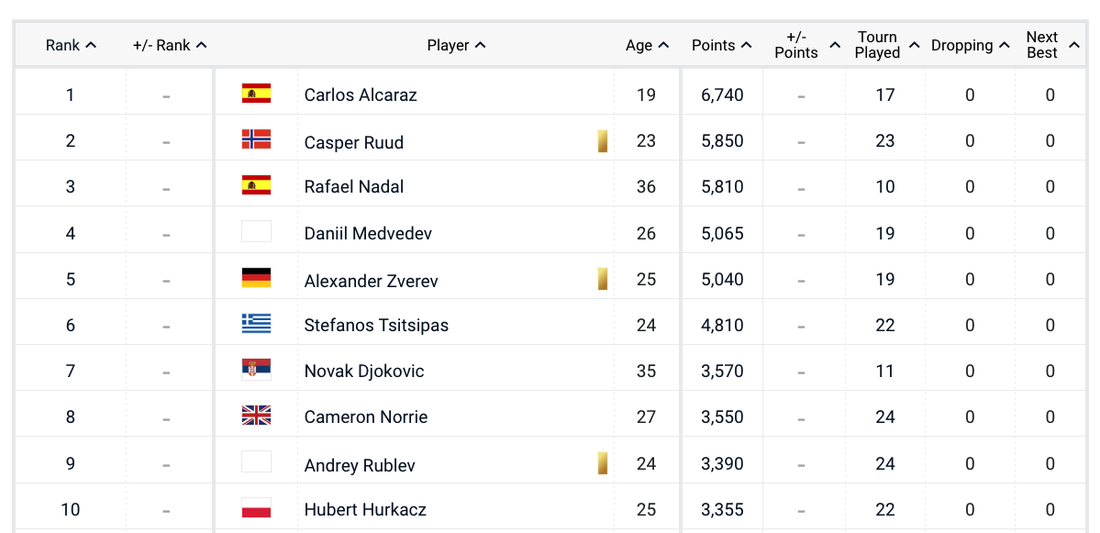Screen dimensions: 1100x533
Task: Click Poland flag beside Hubert Hurkacz
Action: 256,508
